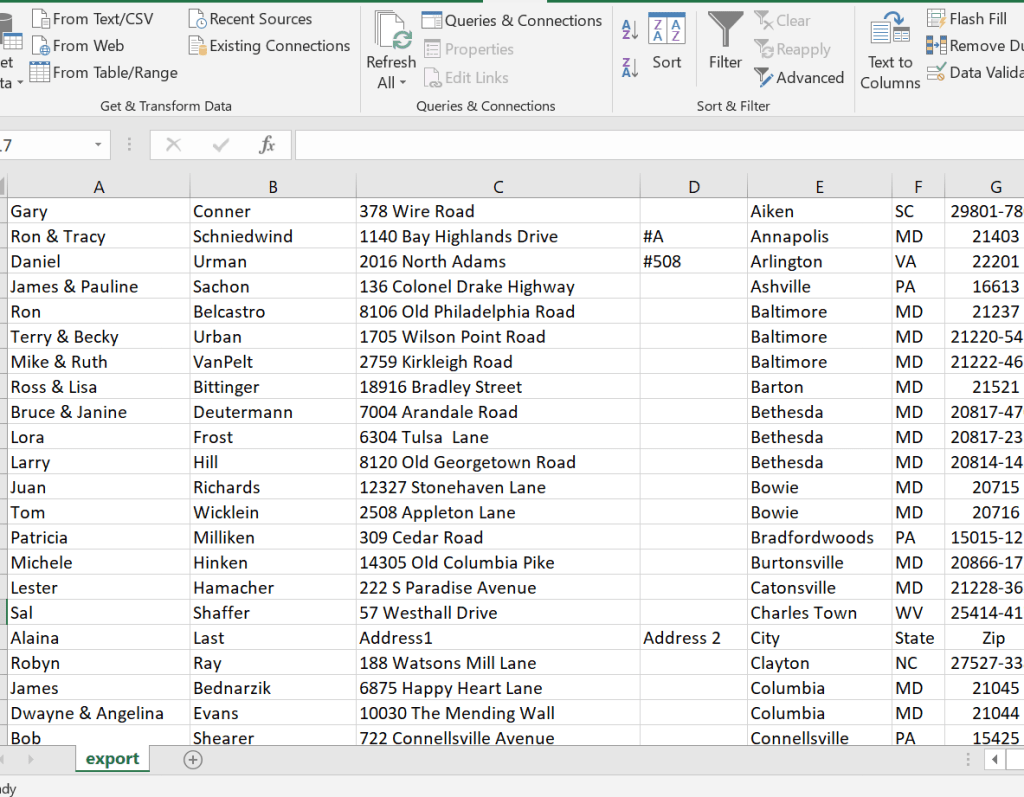Open Queries & Connections pane
The width and height of the screenshot is (1024, 797).
[x=512, y=21]
